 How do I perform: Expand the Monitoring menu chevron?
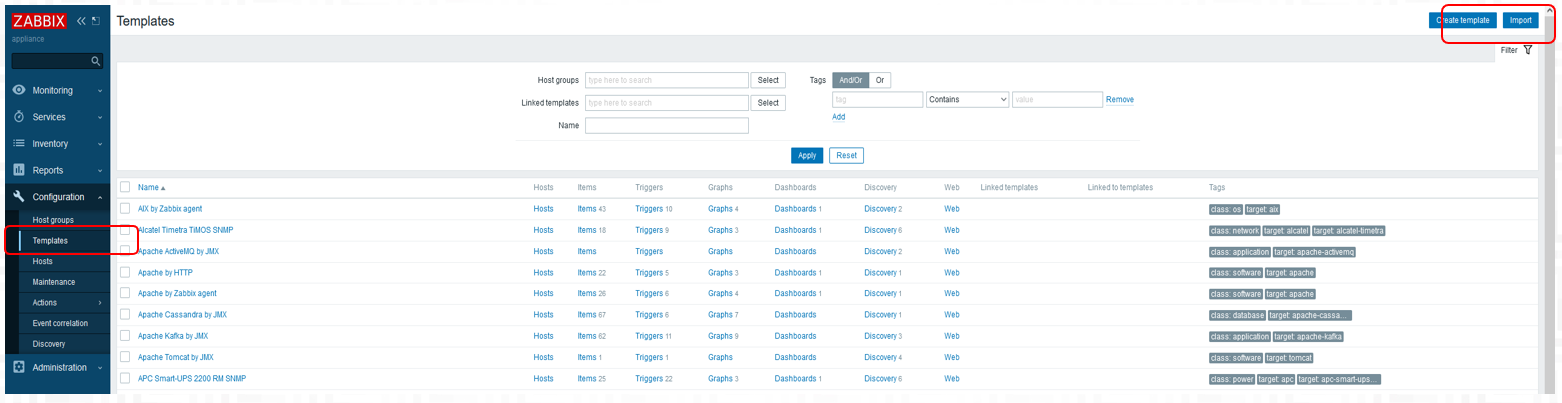point(100,91)
